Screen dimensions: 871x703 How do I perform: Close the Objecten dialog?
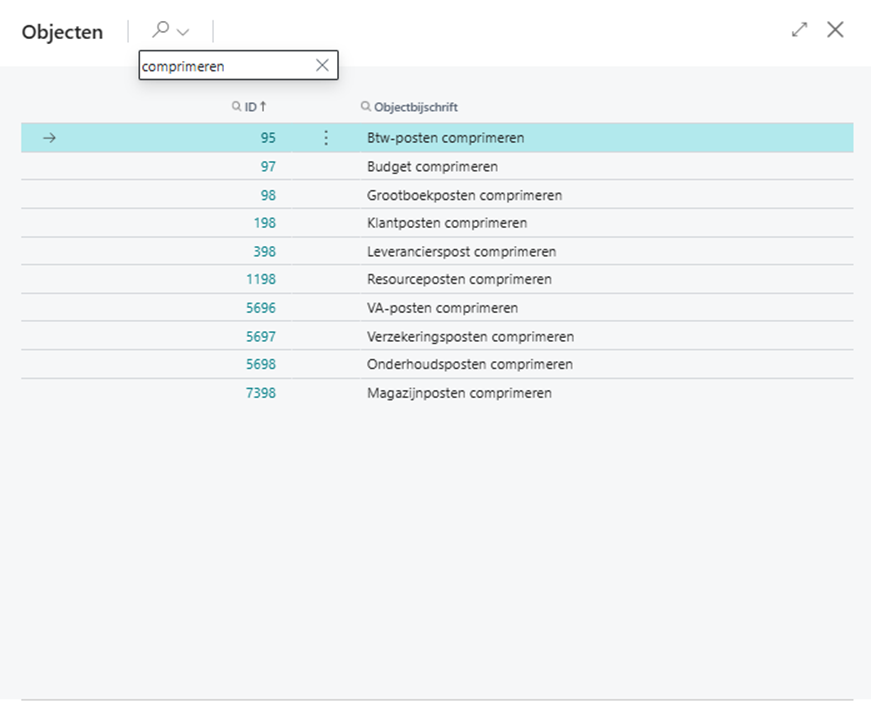(x=835, y=30)
